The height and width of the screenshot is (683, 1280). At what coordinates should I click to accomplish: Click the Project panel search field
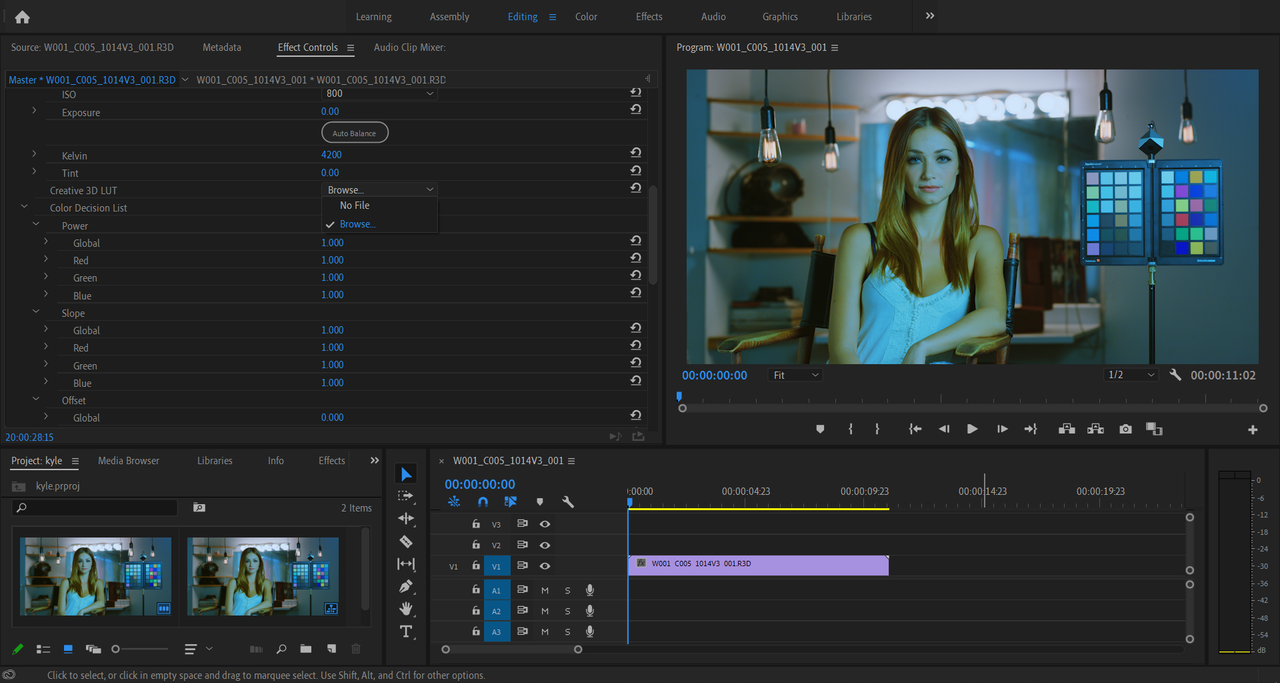point(95,507)
